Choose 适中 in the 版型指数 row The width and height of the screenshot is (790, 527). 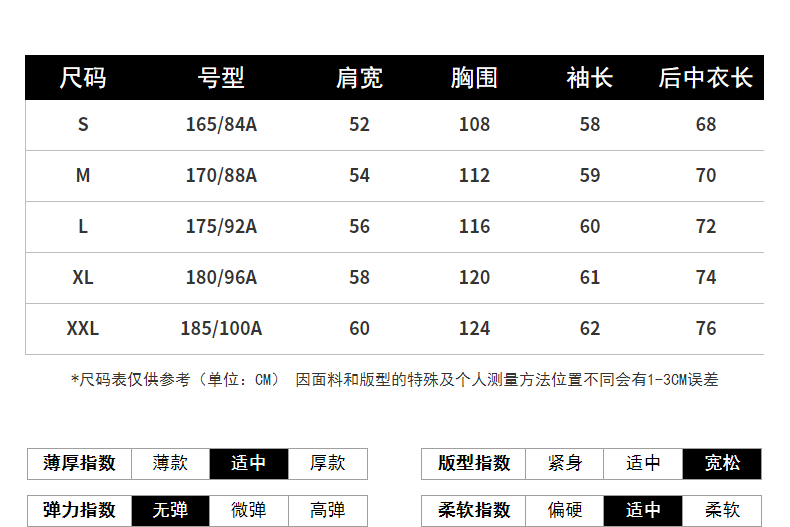643,464
